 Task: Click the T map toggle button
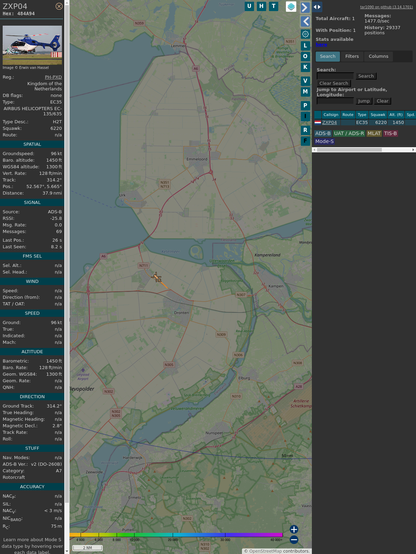point(274,6)
